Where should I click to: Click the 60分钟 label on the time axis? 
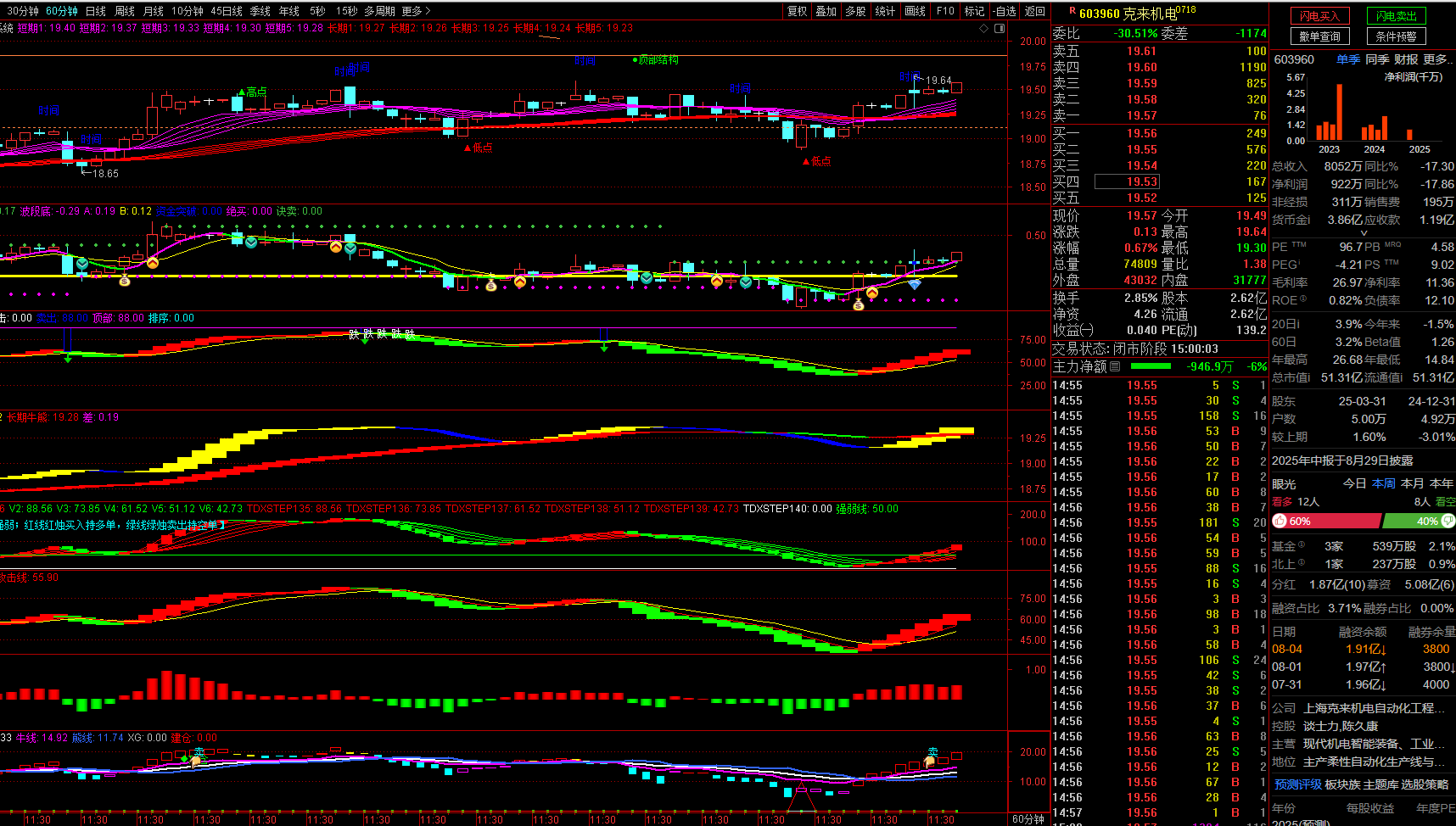(1028, 819)
